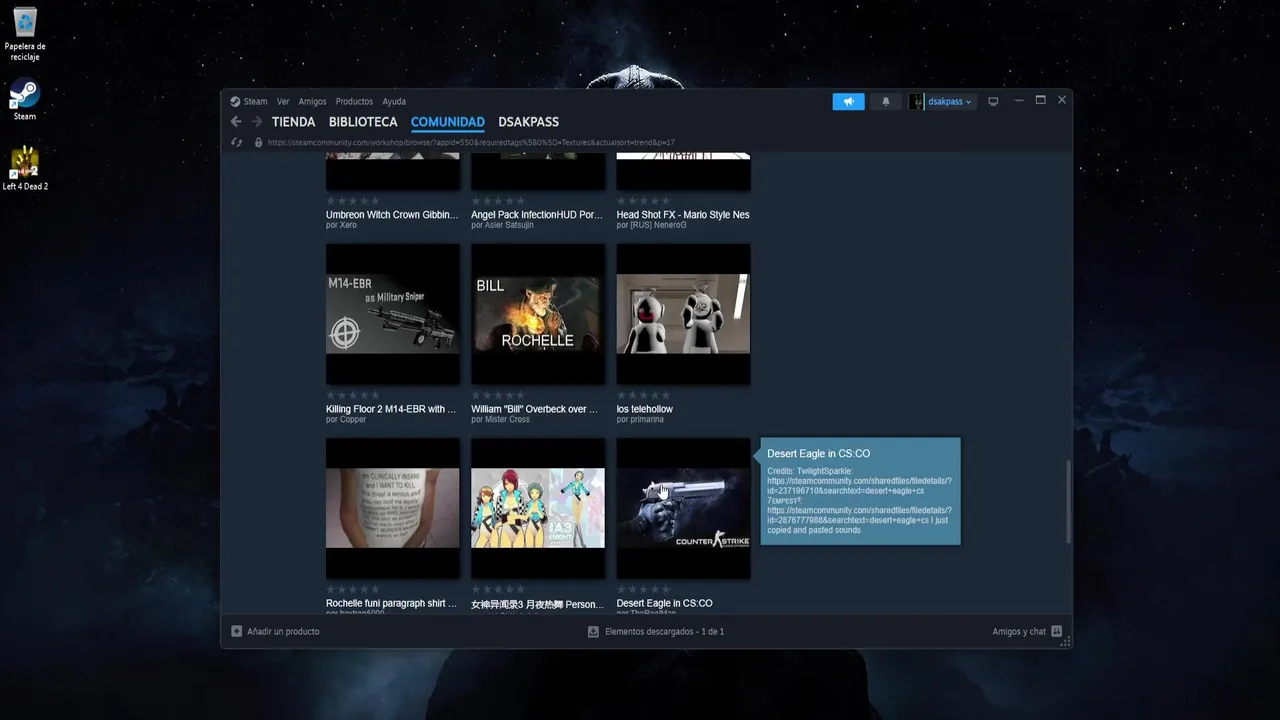Click the padlock icon beside the URL
The width and height of the screenshot is (1280, 720).
[x=258, y=142]
